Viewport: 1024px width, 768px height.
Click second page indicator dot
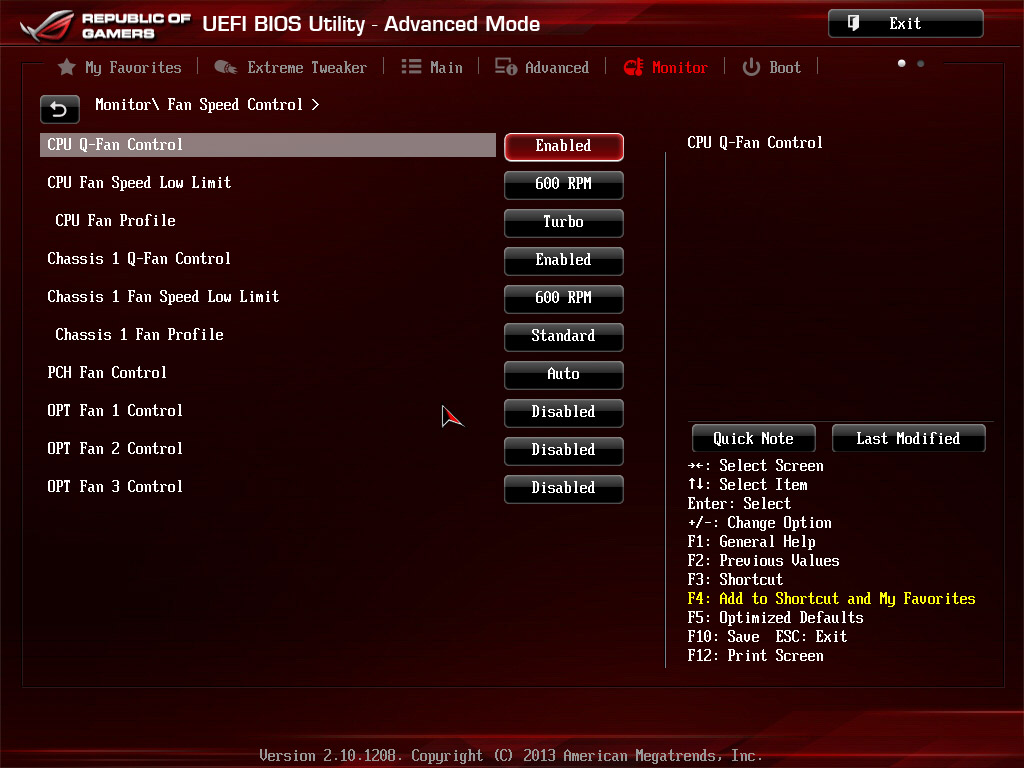point(921,63)
